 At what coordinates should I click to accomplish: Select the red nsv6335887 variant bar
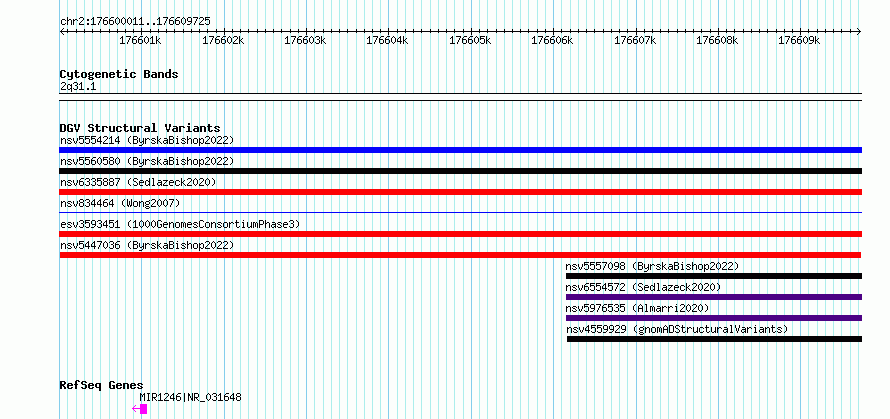click(460, 192)
